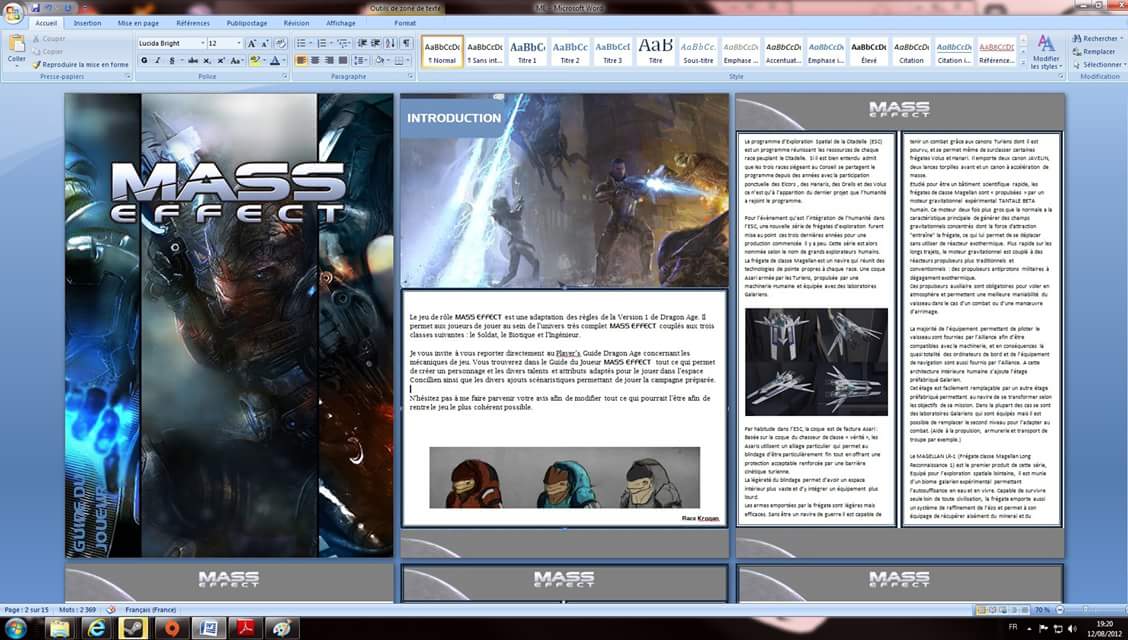Enable justified text alignment

(342, 60)
